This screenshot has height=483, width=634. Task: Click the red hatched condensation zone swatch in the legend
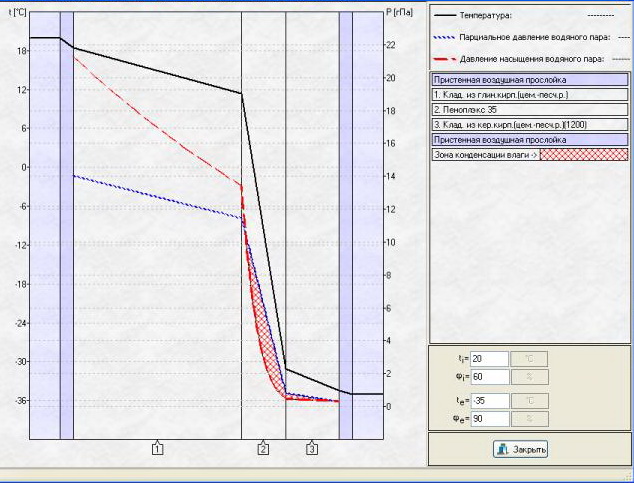pos(584,155)
